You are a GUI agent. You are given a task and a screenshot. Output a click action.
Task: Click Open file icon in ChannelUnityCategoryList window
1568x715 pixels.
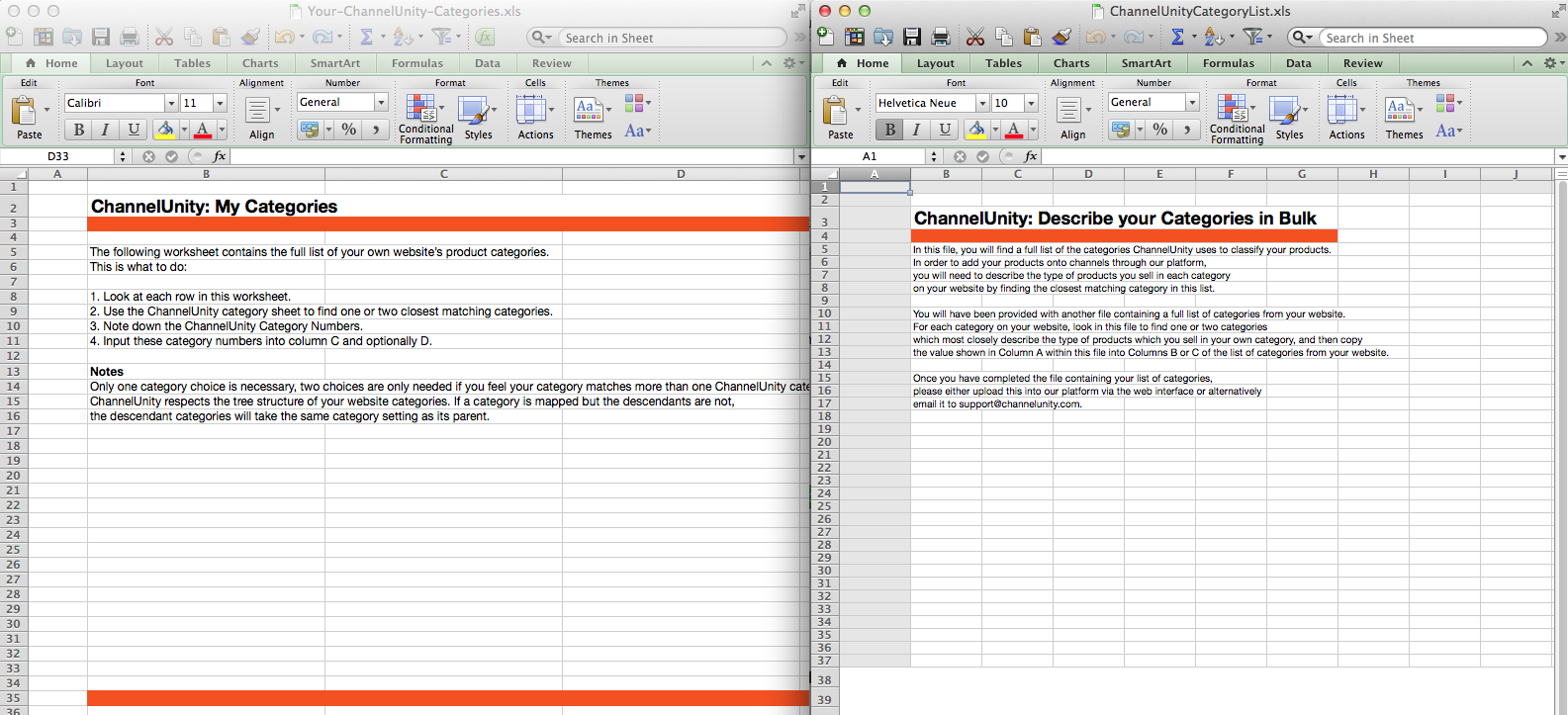883,37
